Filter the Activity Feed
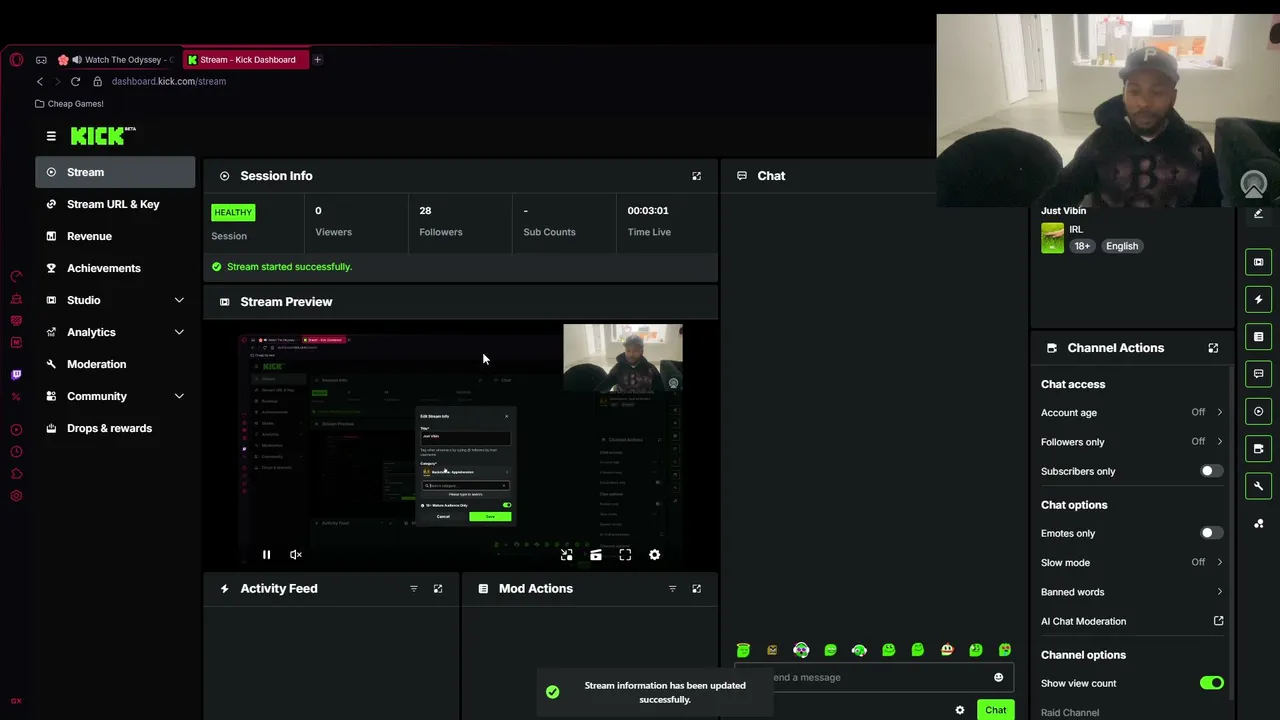The image size is (1280, 720). coord(414,589)
